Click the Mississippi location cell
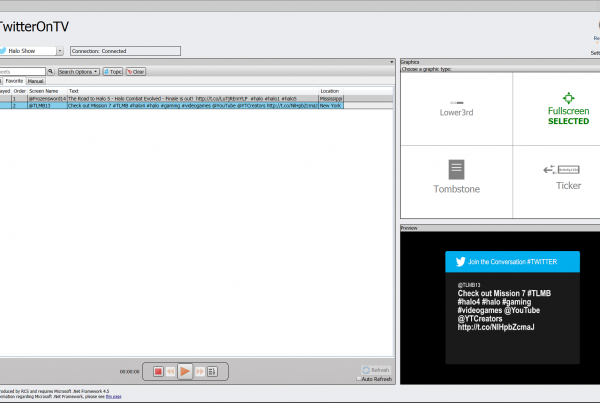Image resolution: width=600 pixels, height=403 pixels. click(331, 99)
